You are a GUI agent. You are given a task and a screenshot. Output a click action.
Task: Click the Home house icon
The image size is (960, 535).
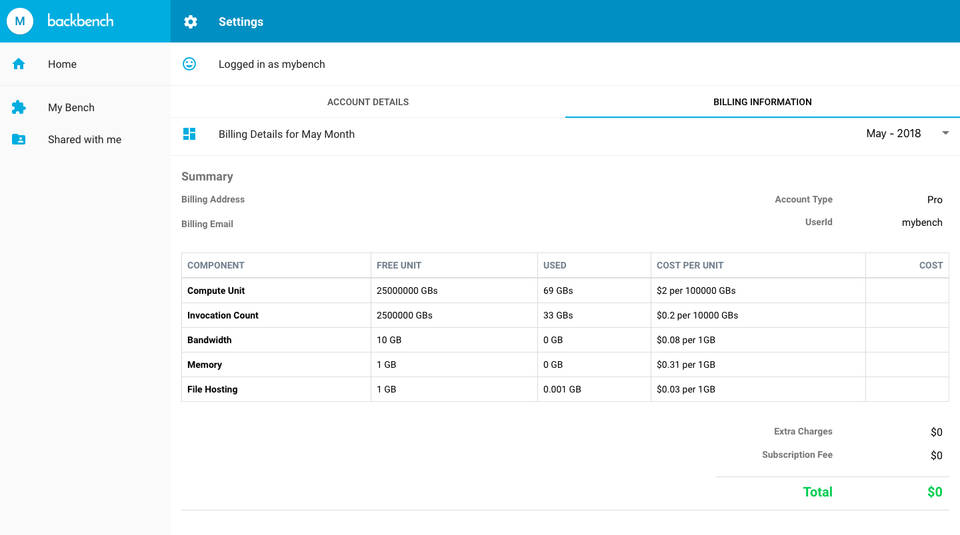click(18, 64)
